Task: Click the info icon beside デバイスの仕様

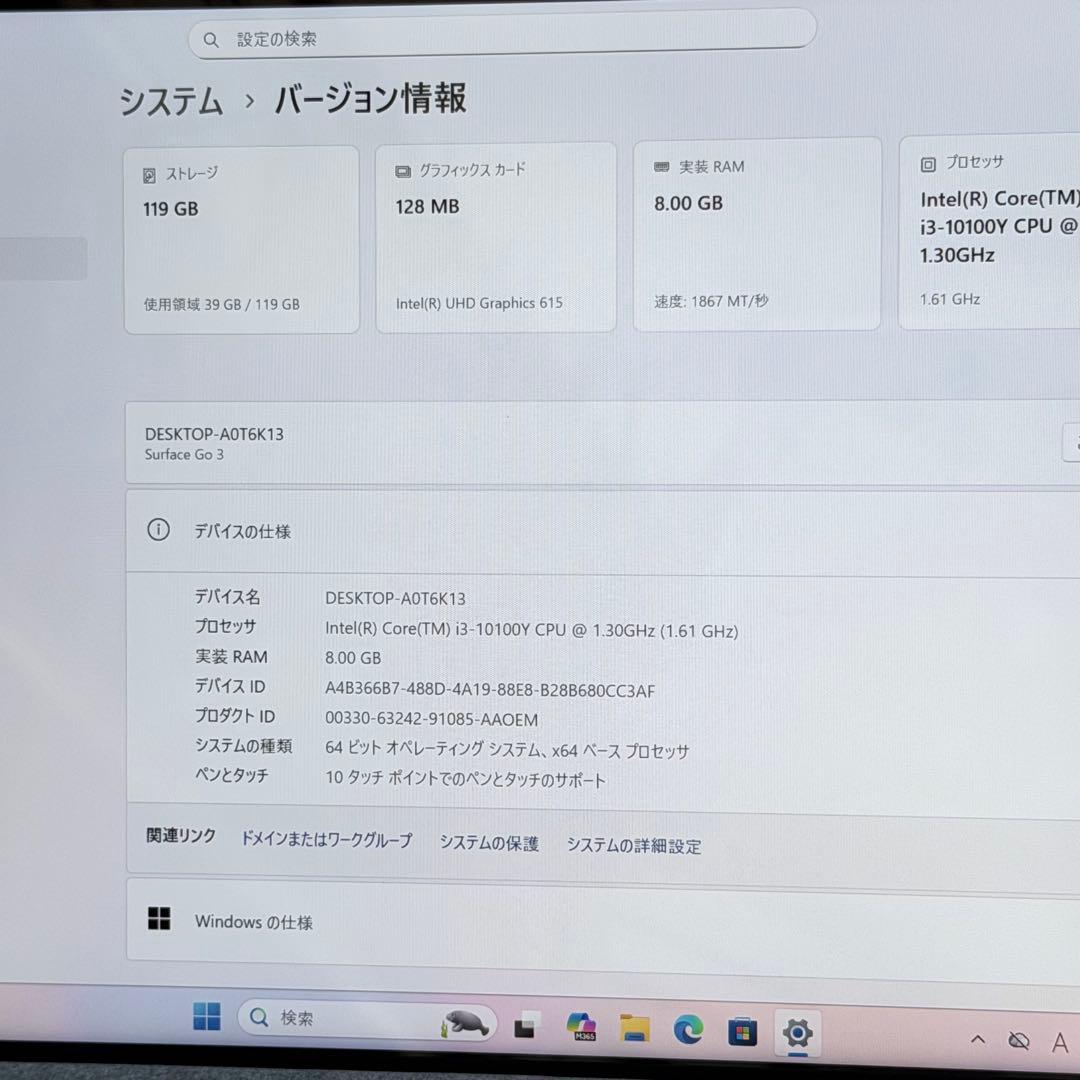Action: coord(158,530)
